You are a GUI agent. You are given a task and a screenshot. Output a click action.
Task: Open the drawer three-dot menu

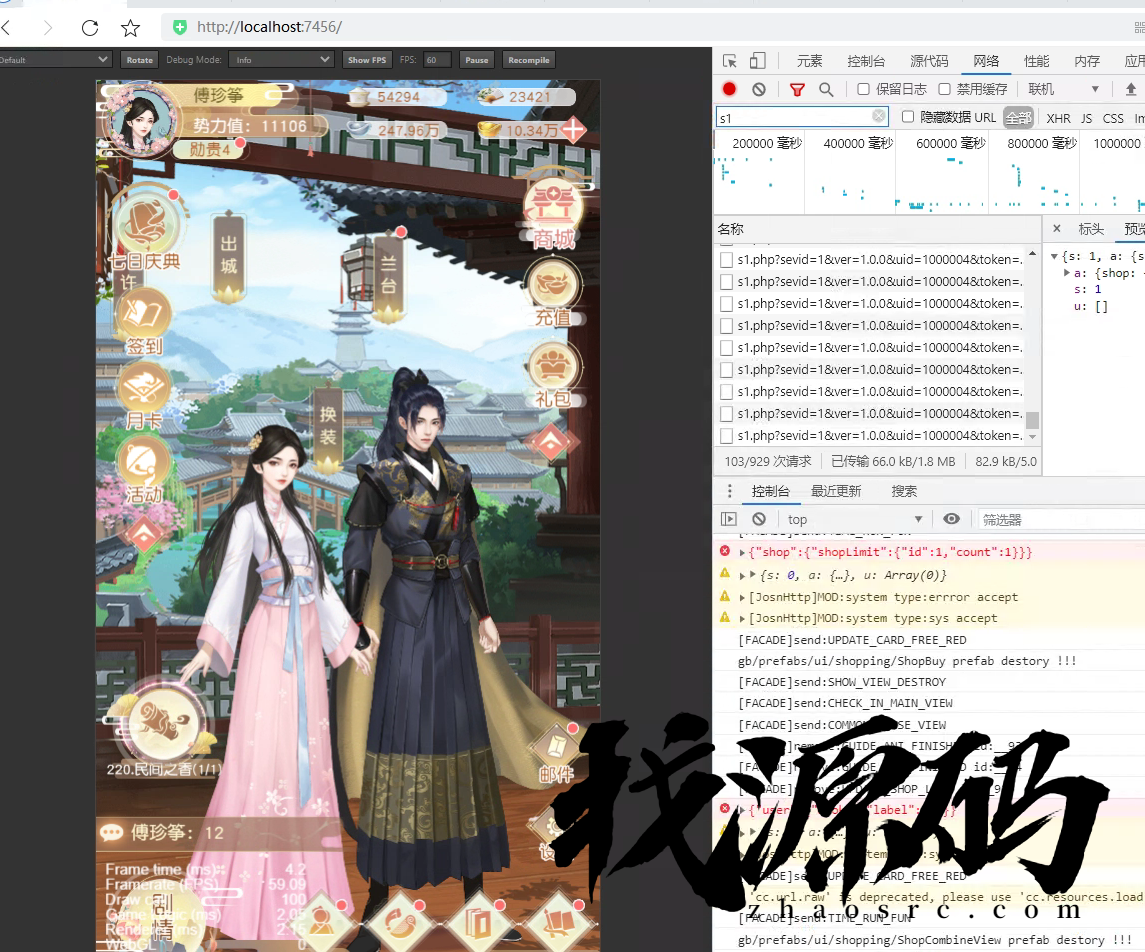[729, 491]
